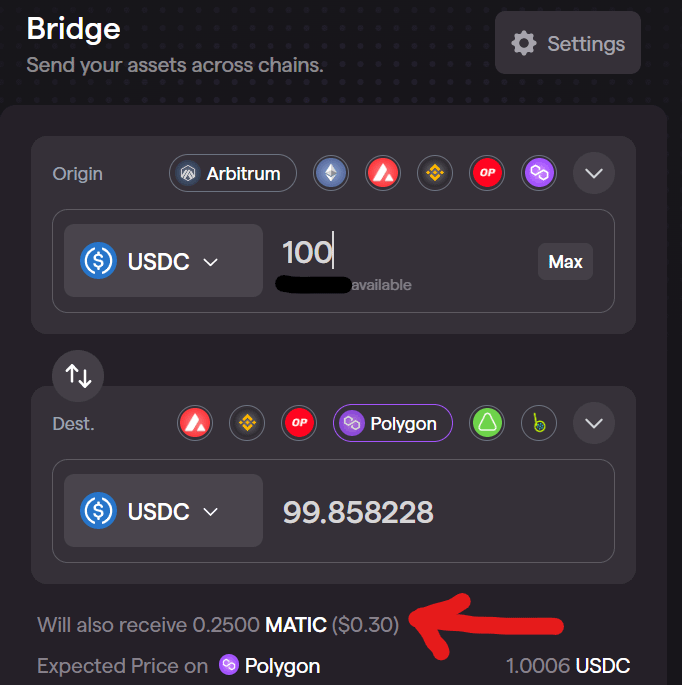The image size is (682, 685).
Task: Choose Avalanche as origin chain
Action: (383, 173)
